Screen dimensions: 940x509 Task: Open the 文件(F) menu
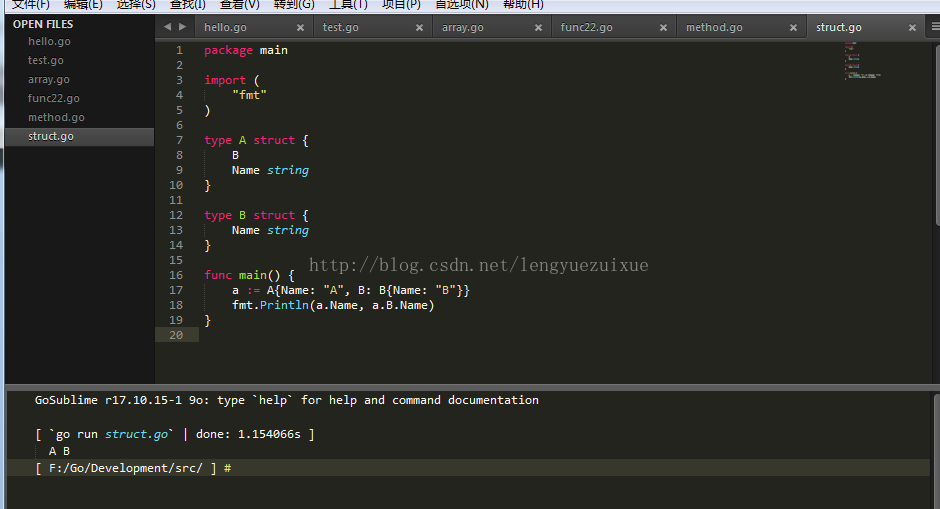pyautogui.click(x=31, y=5)
